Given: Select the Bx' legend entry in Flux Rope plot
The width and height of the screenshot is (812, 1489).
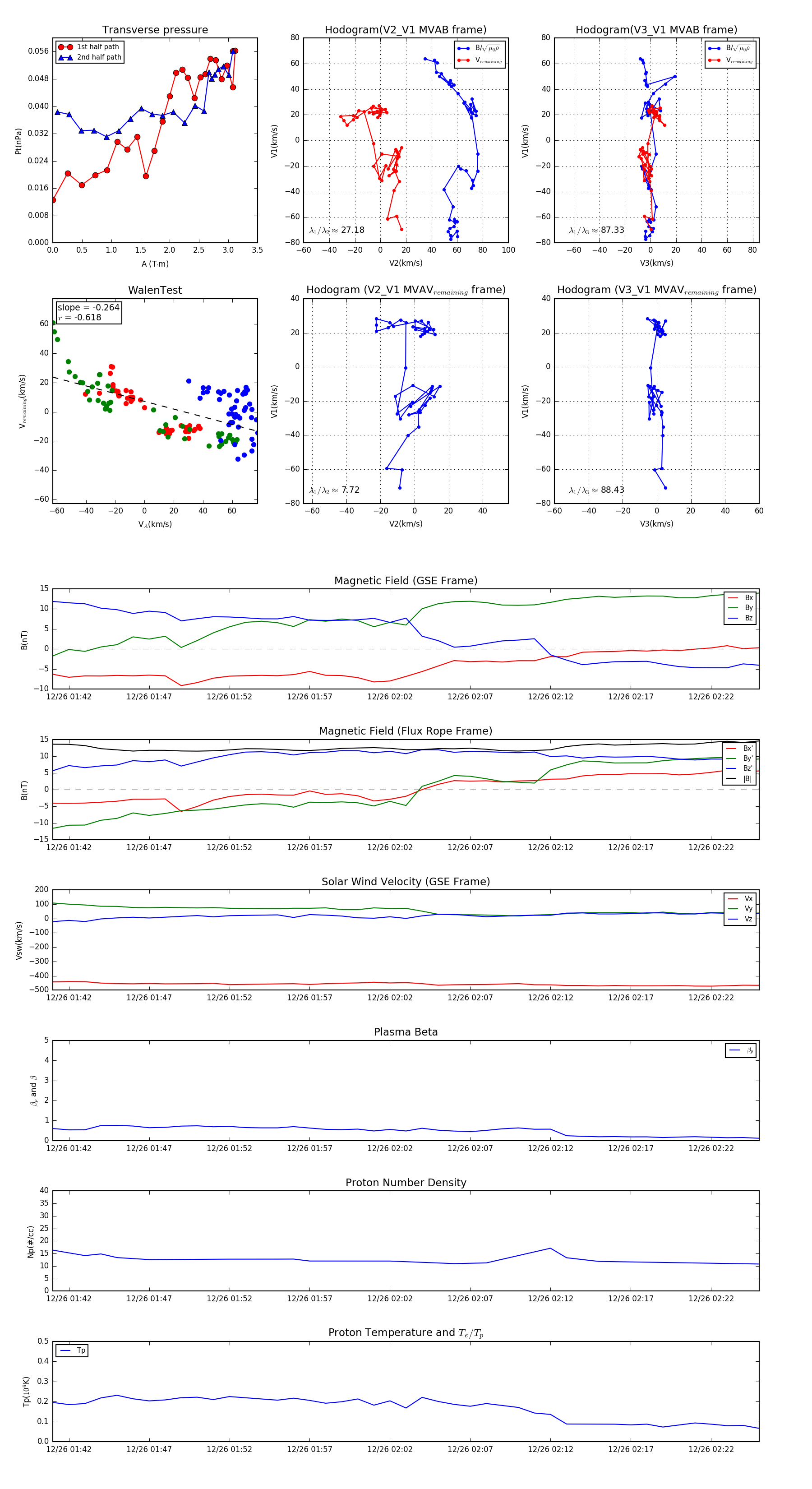Looking at the screenshot, I should [740, 749].
